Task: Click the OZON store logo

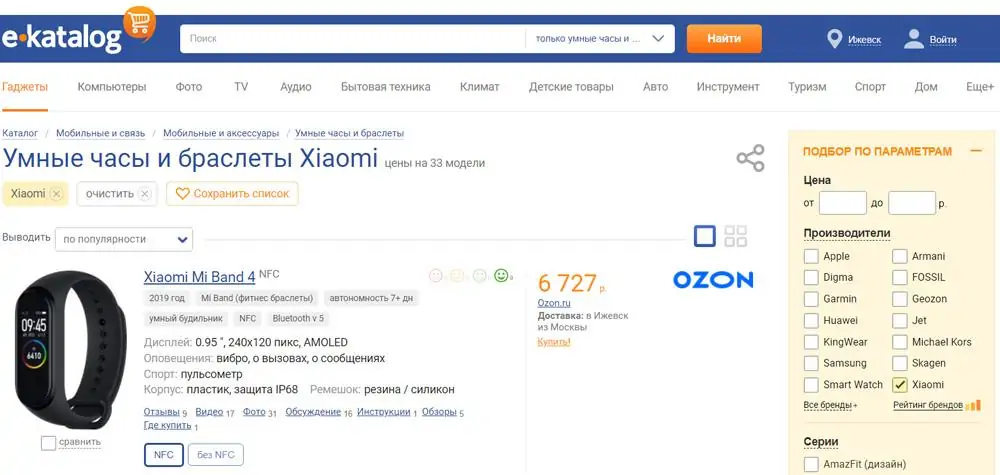Action: [x=713, y=279]
